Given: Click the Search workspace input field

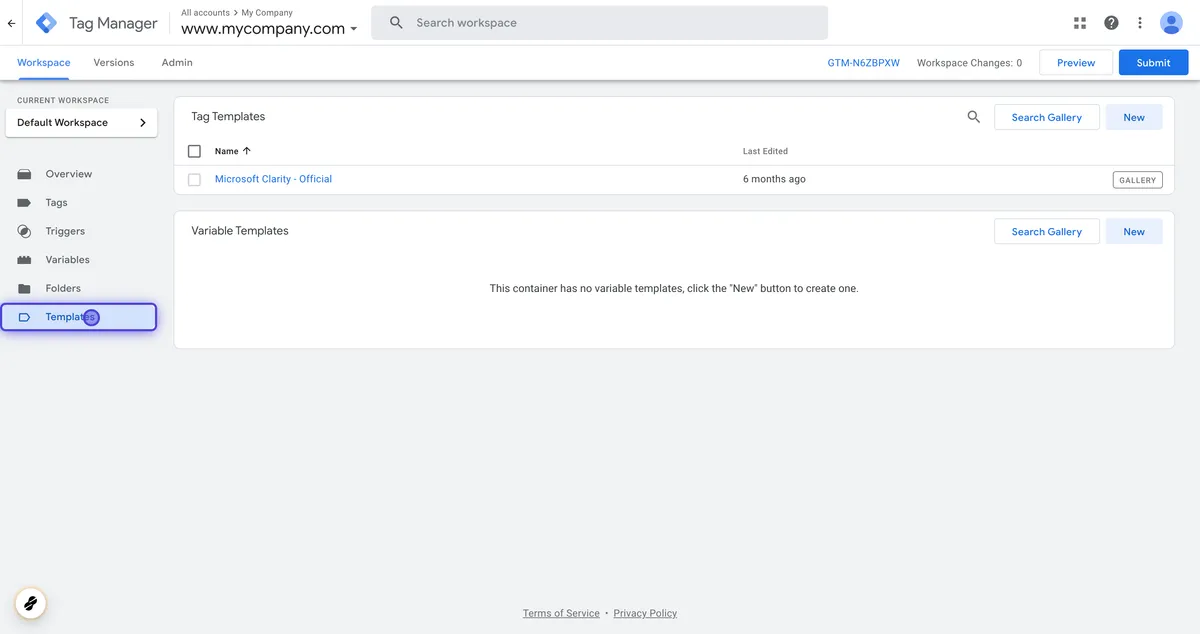Looking at the screenshot, I should 599,23.
